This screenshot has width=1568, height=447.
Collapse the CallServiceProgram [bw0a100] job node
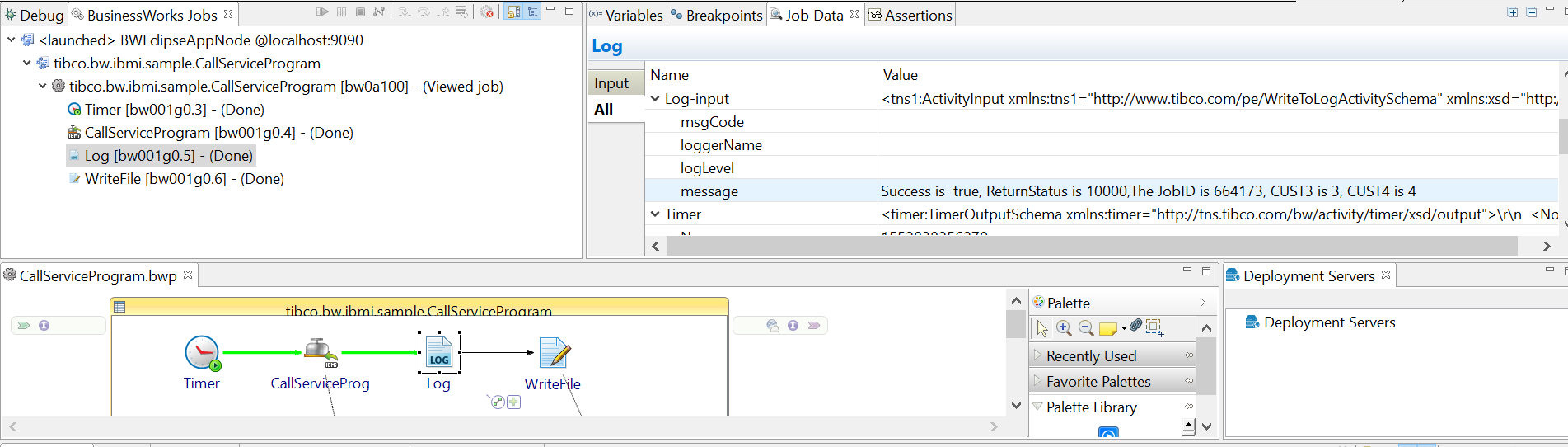(43, 86)
